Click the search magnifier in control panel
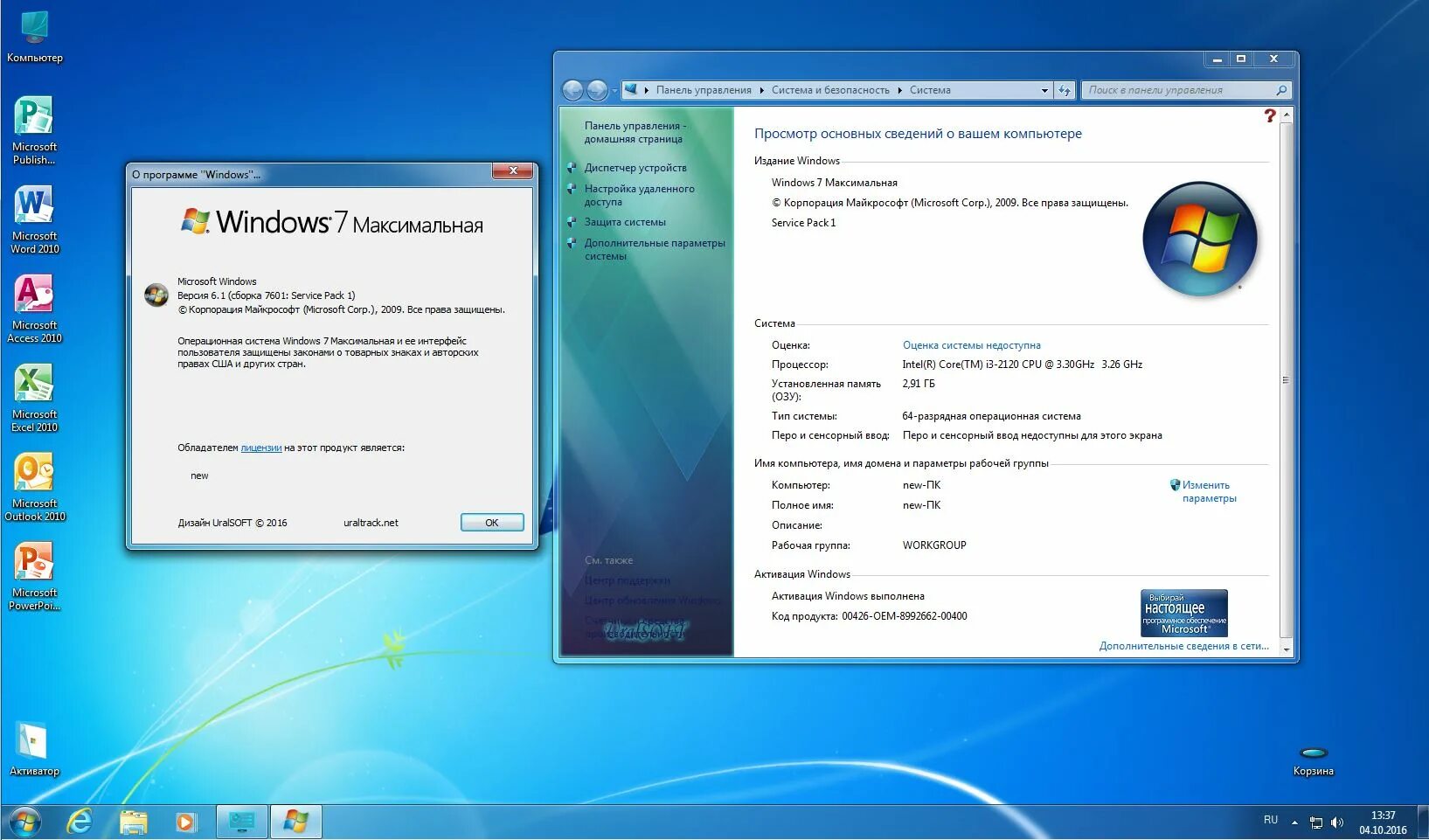 click(1281, 90)
